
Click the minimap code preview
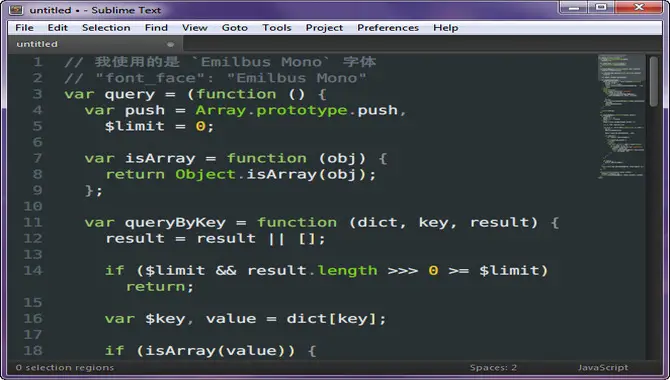(x=622, y=116)
